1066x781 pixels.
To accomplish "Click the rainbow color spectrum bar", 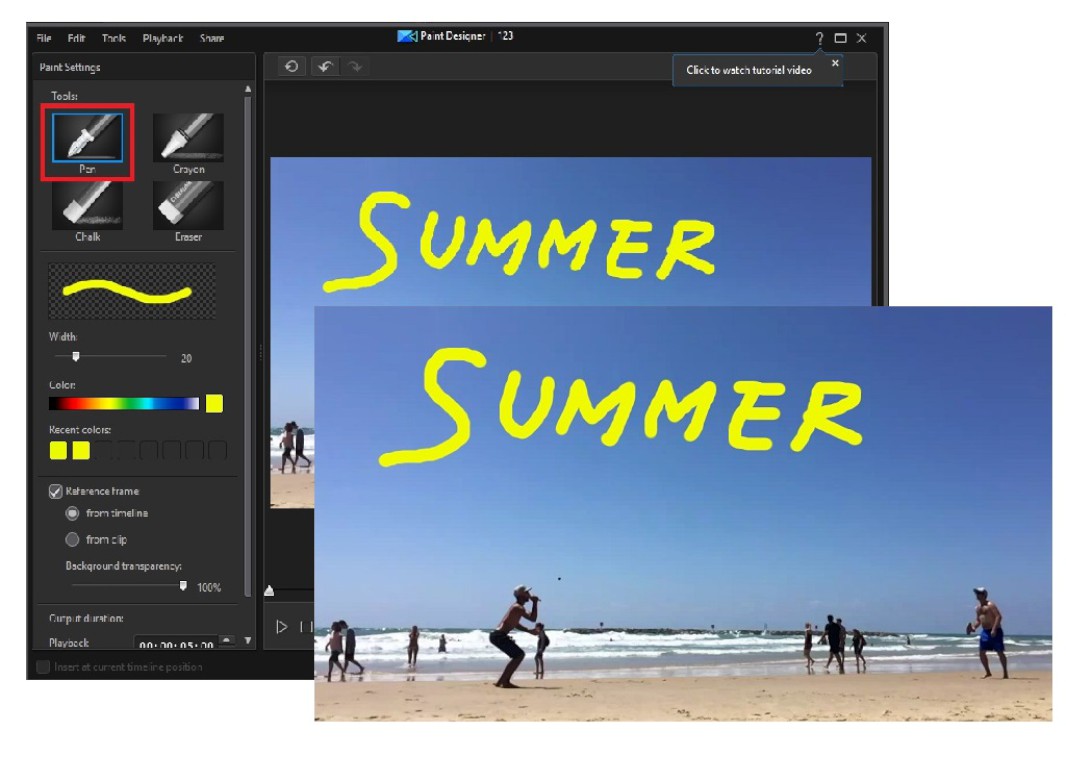I will tap(124, 404).
